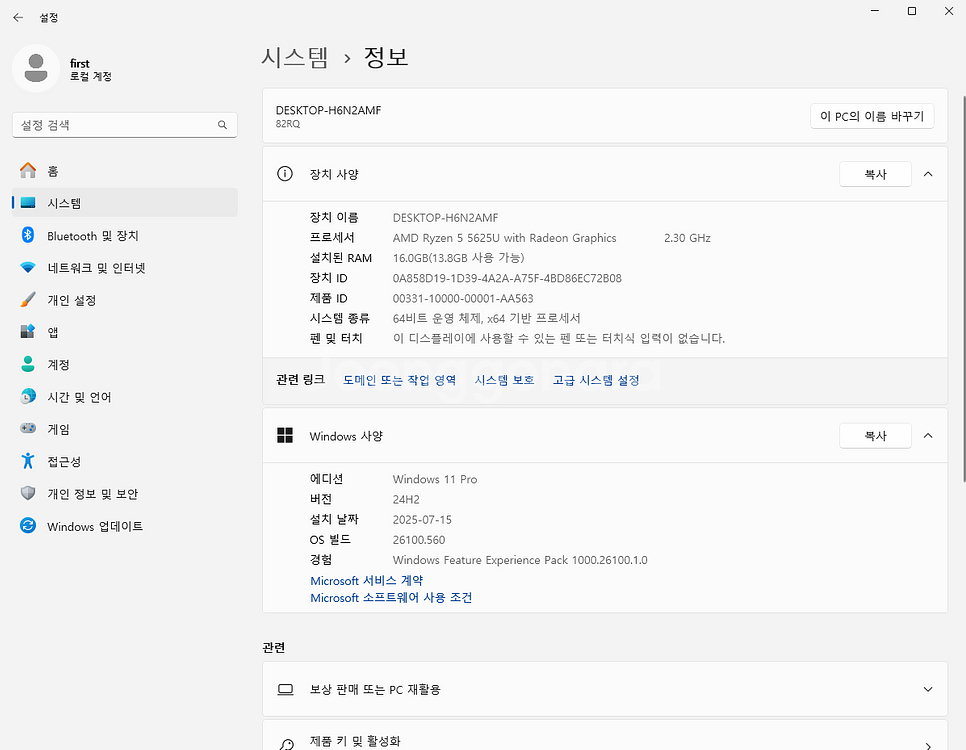Image resolution: width=966 pixels, height=750 pixels.
Task: Open 고급 시스템 설정 link
Action: coord(596,380)
